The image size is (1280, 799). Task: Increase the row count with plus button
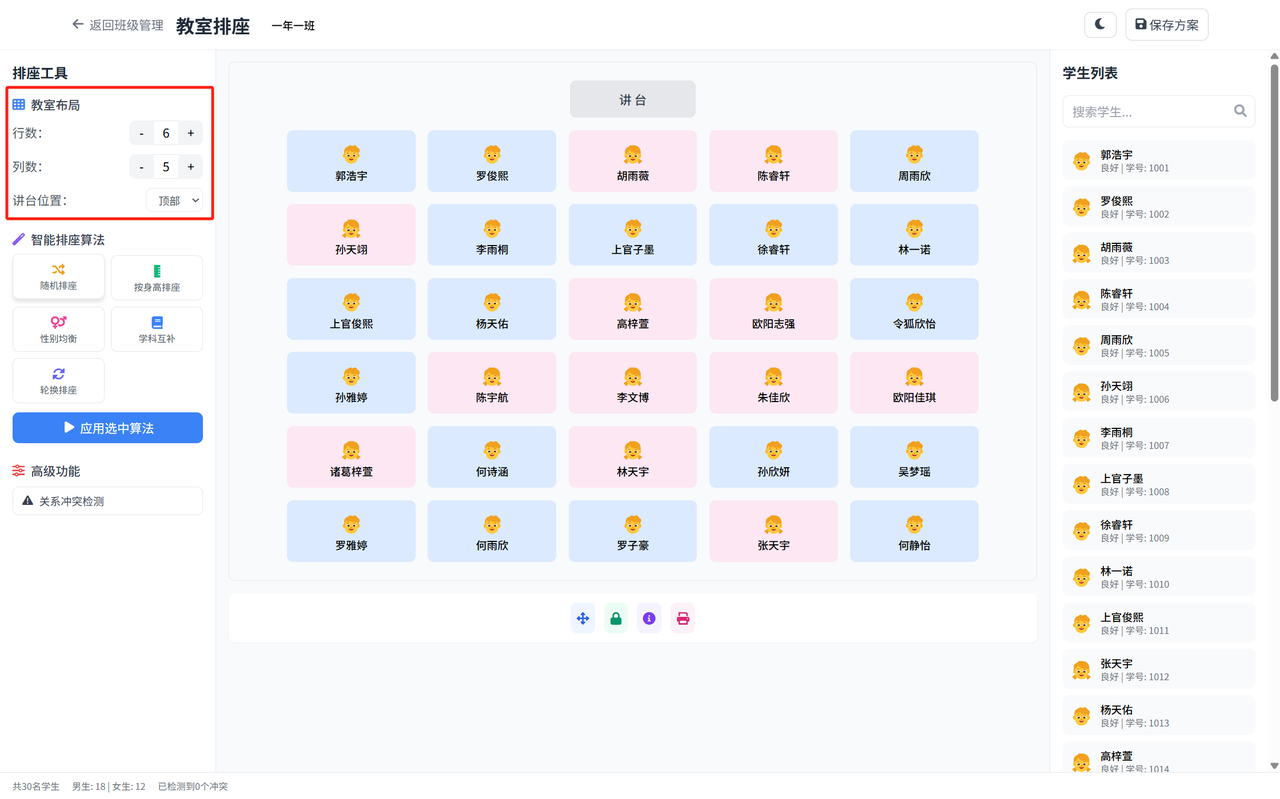pos(191,134)
